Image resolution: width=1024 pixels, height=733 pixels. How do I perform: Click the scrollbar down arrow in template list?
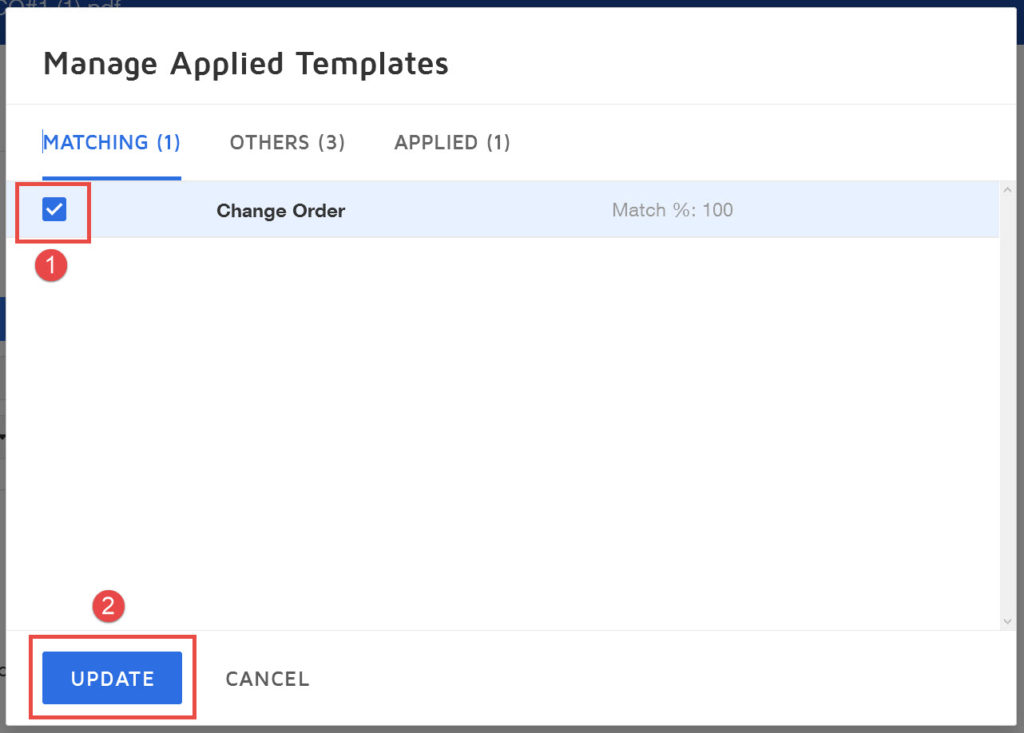pyautogui.click(x=1007, y=621)
